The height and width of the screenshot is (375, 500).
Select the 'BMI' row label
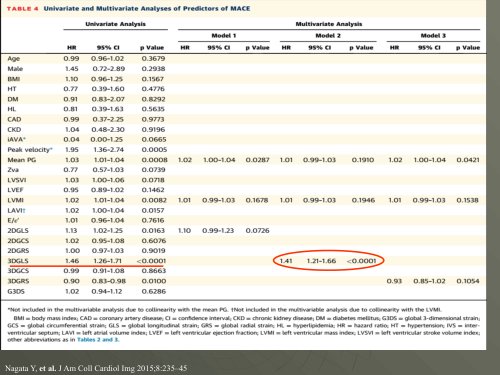click(x=14, y=79)
